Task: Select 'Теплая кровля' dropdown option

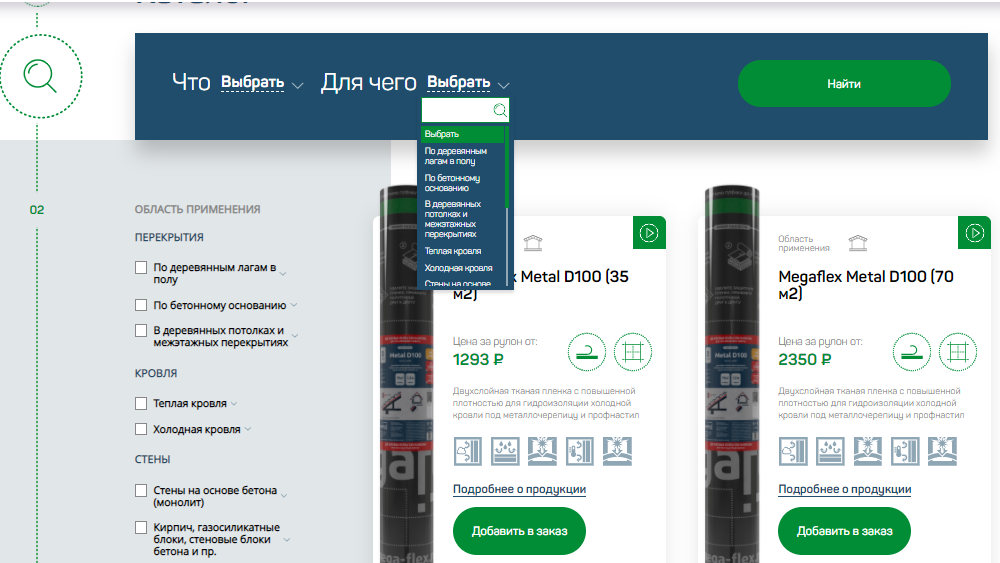Action: click(462, 251)
